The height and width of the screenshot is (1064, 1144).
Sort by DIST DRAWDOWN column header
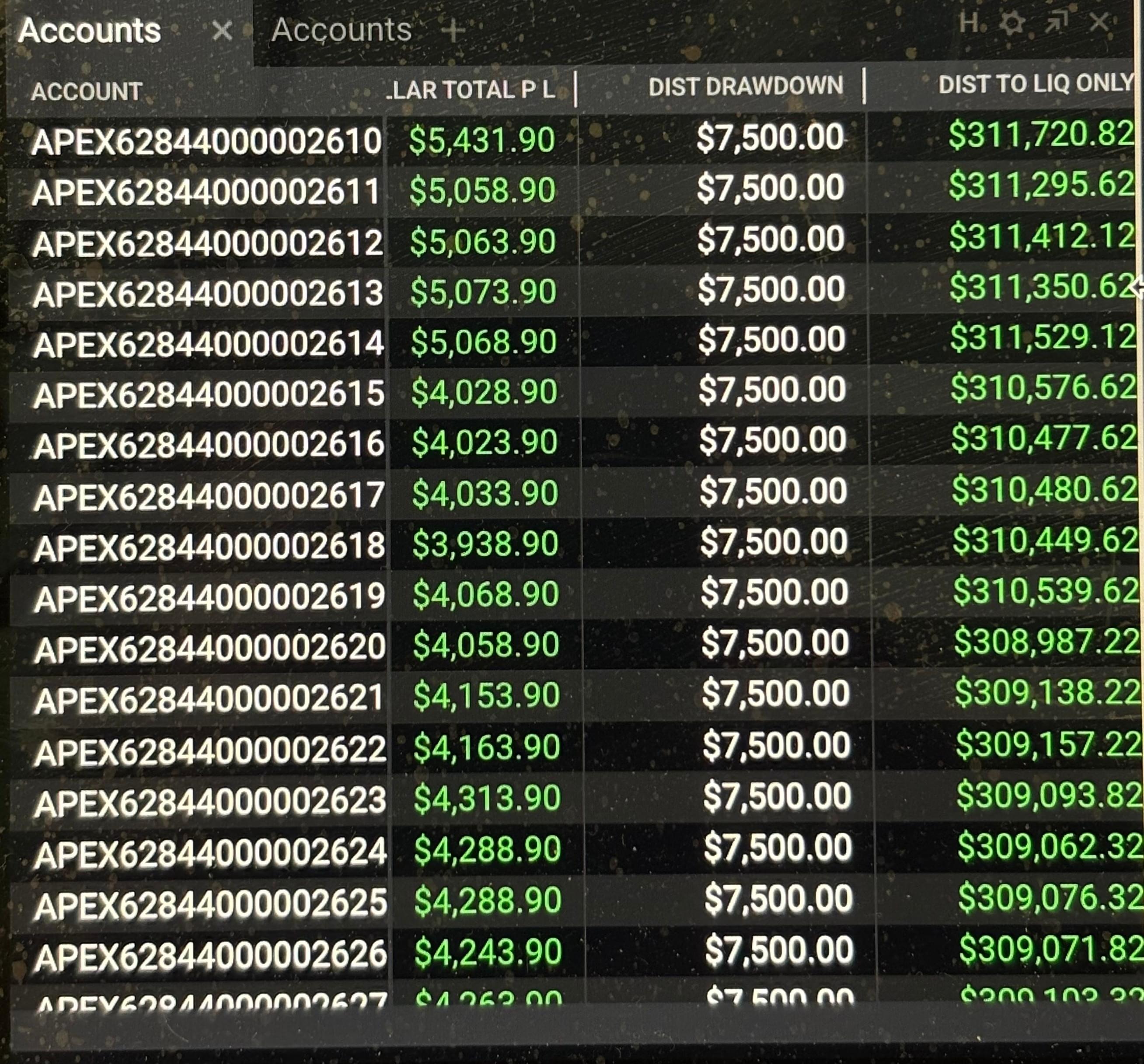[x=745, y=87]
